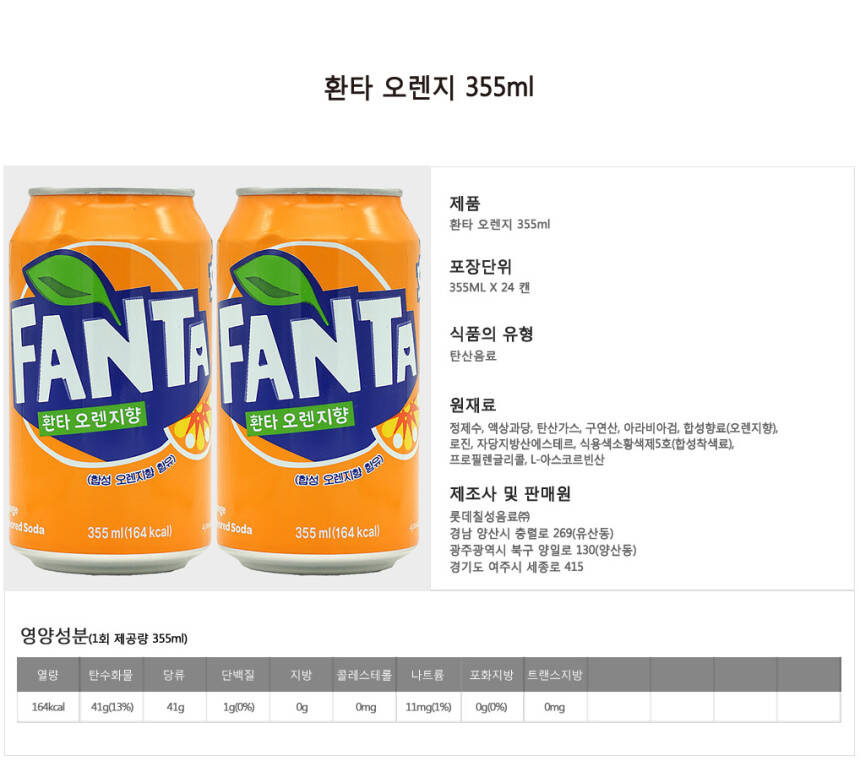Click the left Fanta can image
Image resolution: width=860 pixels, height=772 pixels.
110,381
